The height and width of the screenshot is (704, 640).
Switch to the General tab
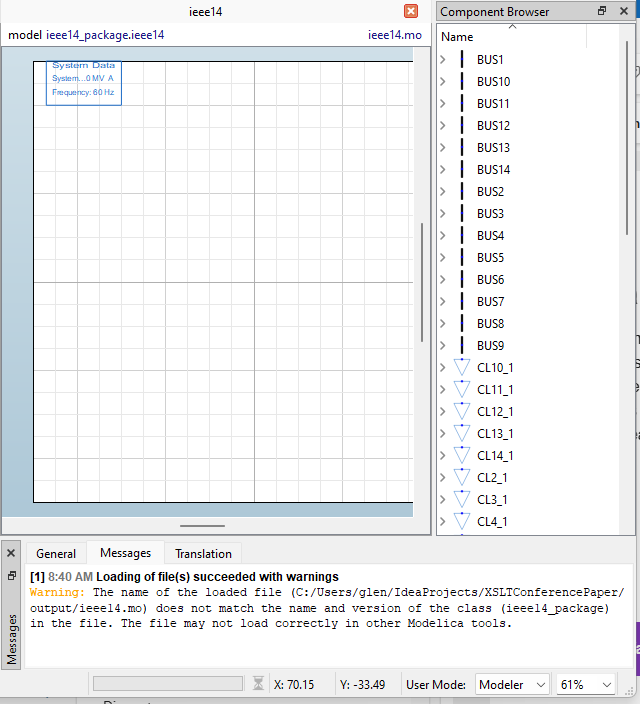tap(56, 554)
